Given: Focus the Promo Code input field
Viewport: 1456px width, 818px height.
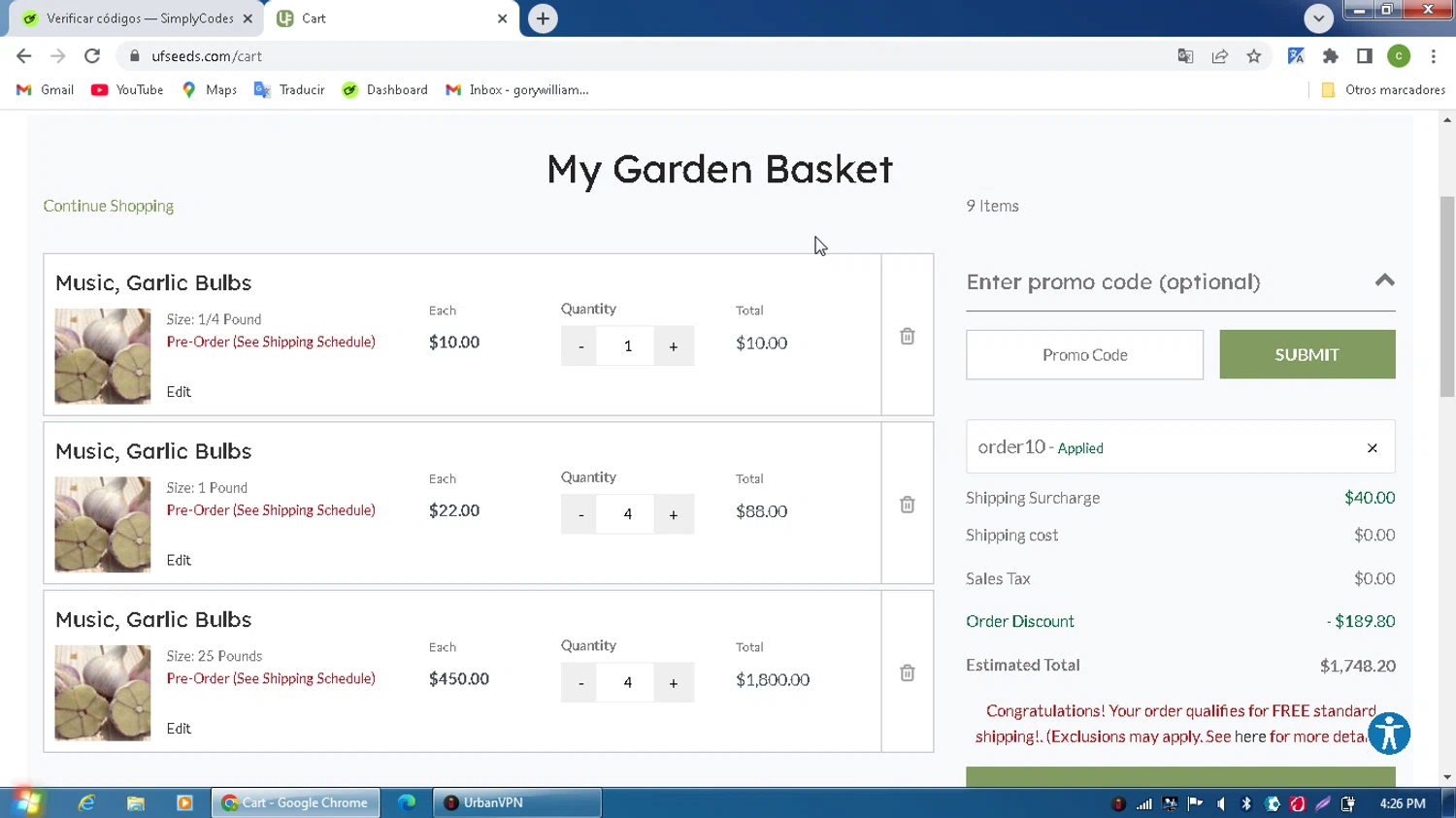Looking at the screenshot, I should [1084, 355].
